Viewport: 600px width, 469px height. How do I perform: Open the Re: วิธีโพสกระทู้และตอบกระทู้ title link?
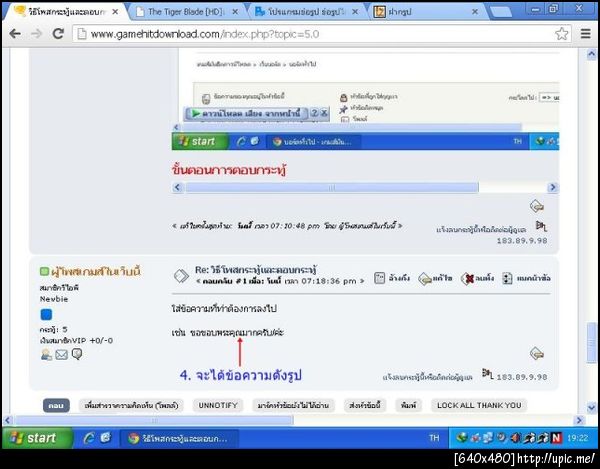pyautogui.click(x=256, y=270)
